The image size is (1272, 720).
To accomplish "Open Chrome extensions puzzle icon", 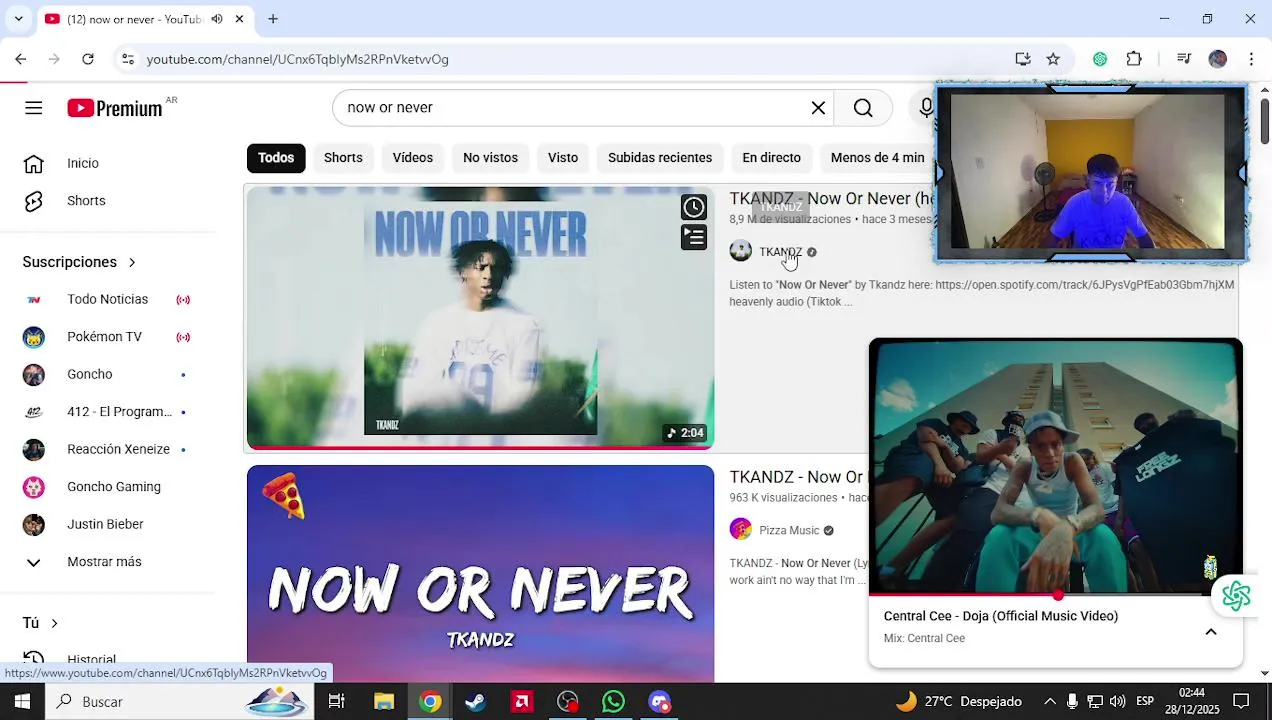I will (x=1134, y=59).
